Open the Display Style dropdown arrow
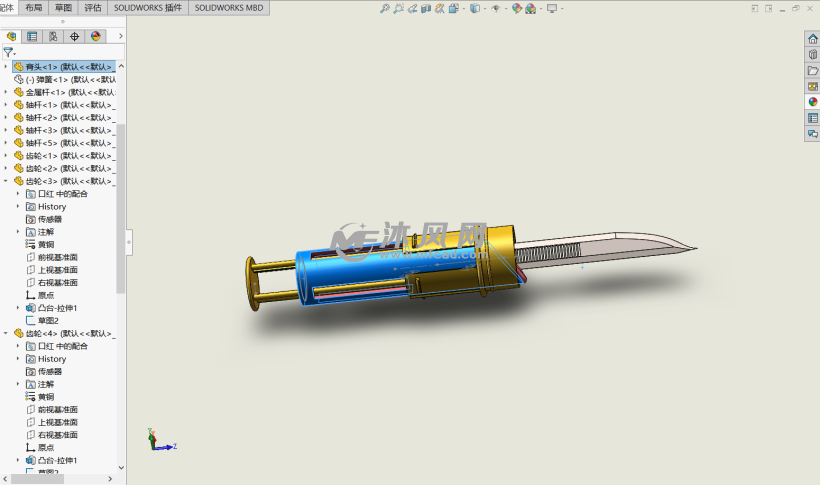This screenshot has width=820, height=485. [483, 8]
